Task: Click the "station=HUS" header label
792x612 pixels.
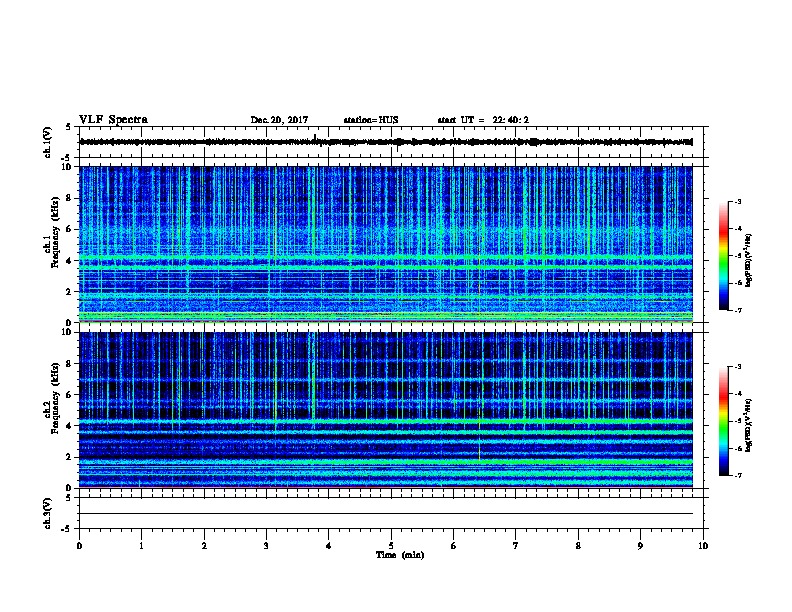Action: (x=371, y=120)
